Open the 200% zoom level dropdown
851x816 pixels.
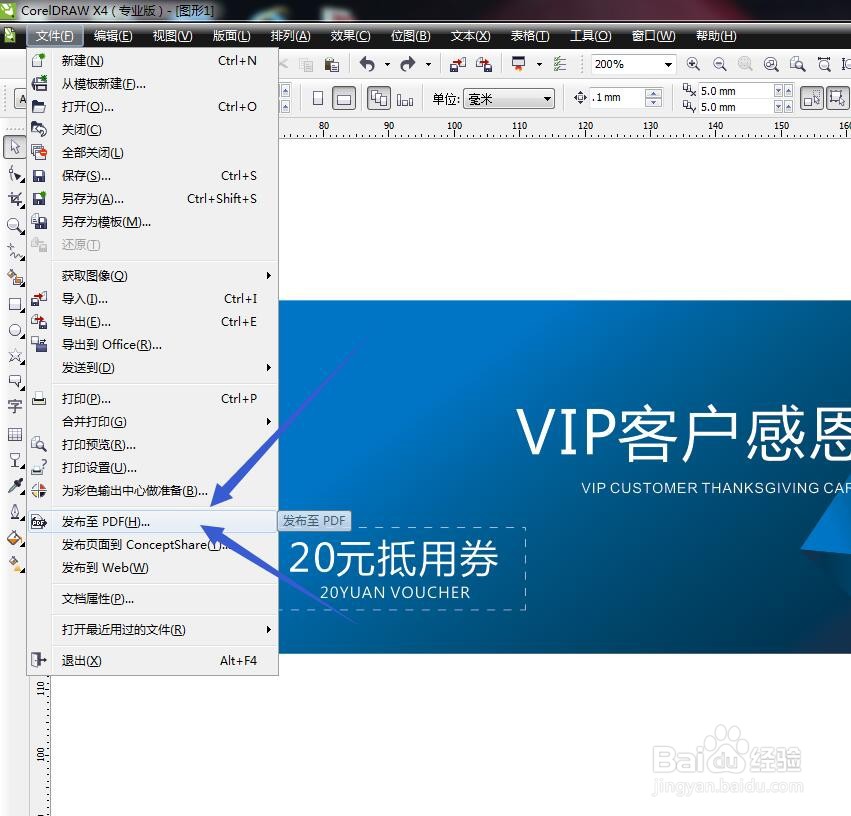pos(668,65)
